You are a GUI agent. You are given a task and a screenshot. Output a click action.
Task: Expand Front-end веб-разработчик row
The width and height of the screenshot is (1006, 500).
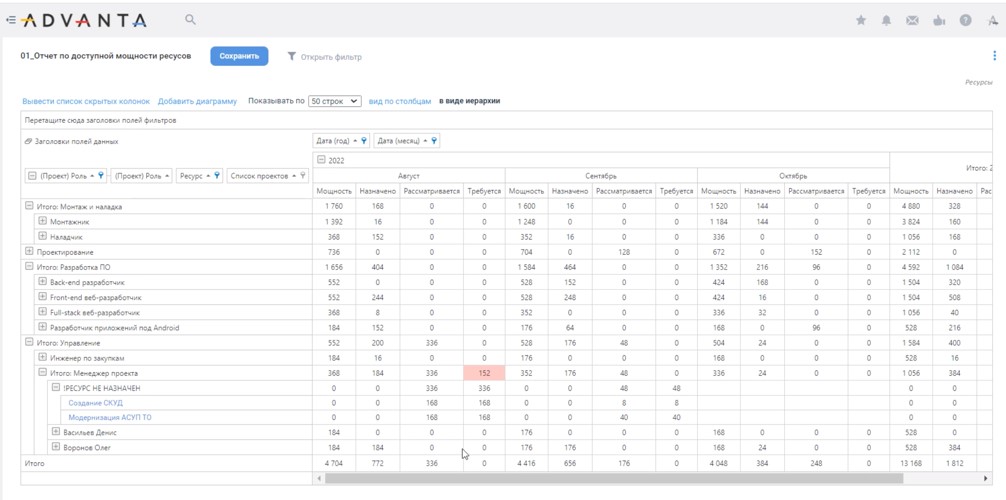tap(42, 297)
